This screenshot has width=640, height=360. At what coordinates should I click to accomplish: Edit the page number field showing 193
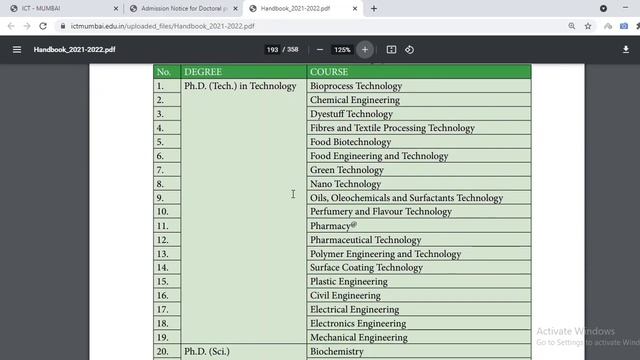tap(272, 50)
